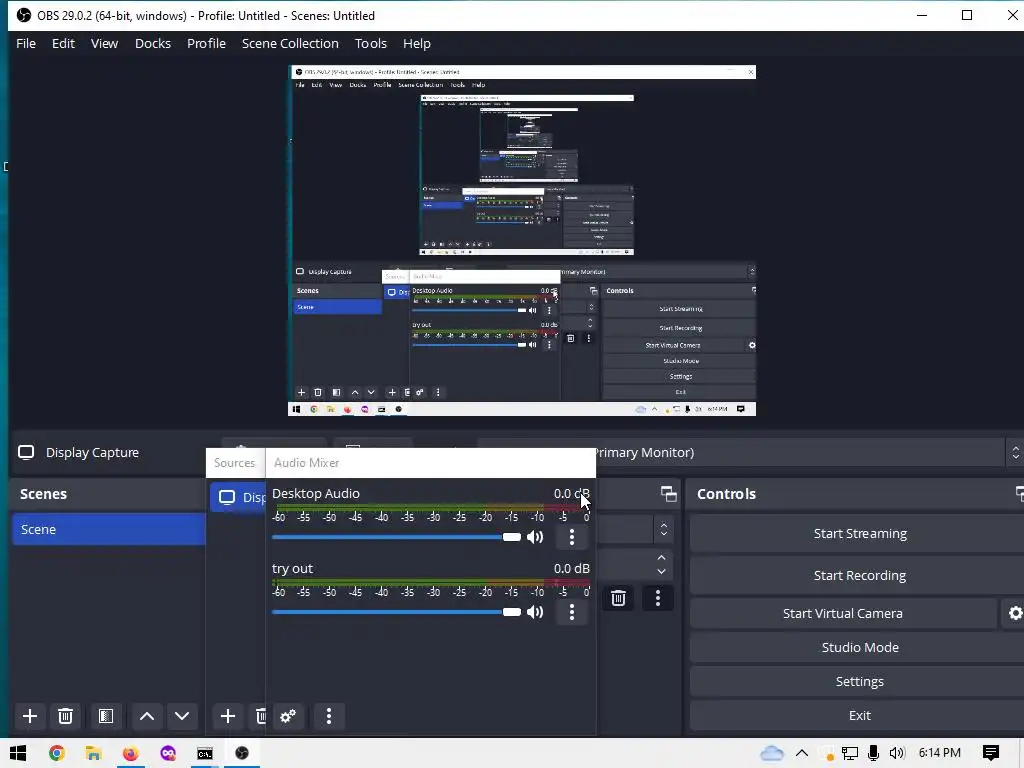Screen dimensions: 1024x768
Task: Open File Explorer from taskbar
Action: [93, 753]
